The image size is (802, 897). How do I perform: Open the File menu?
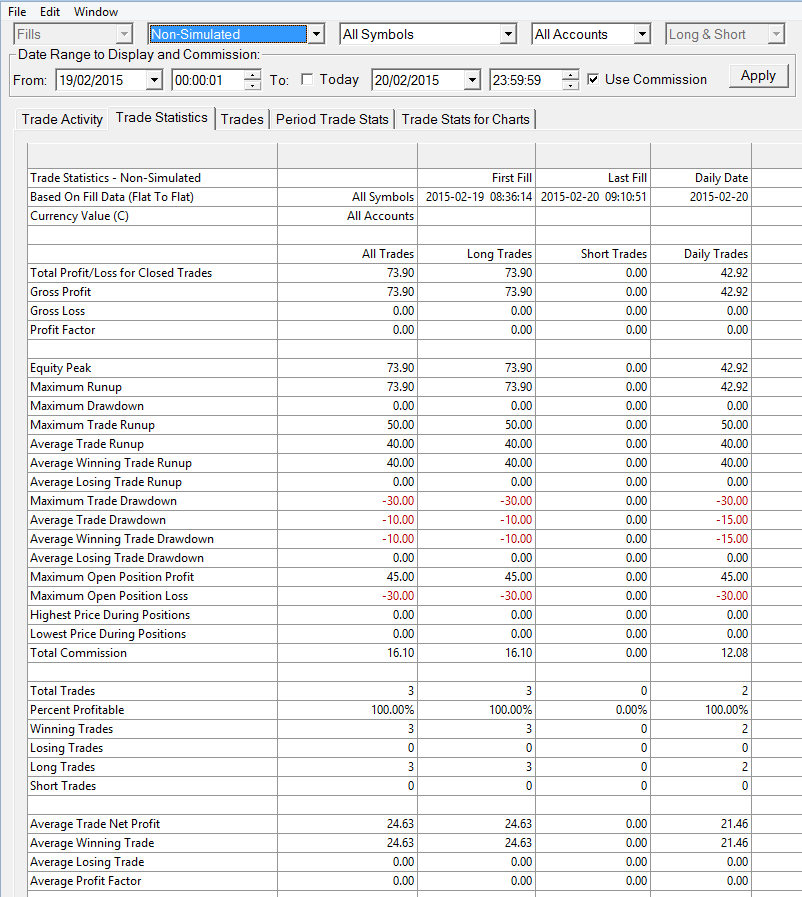[17, 11]
